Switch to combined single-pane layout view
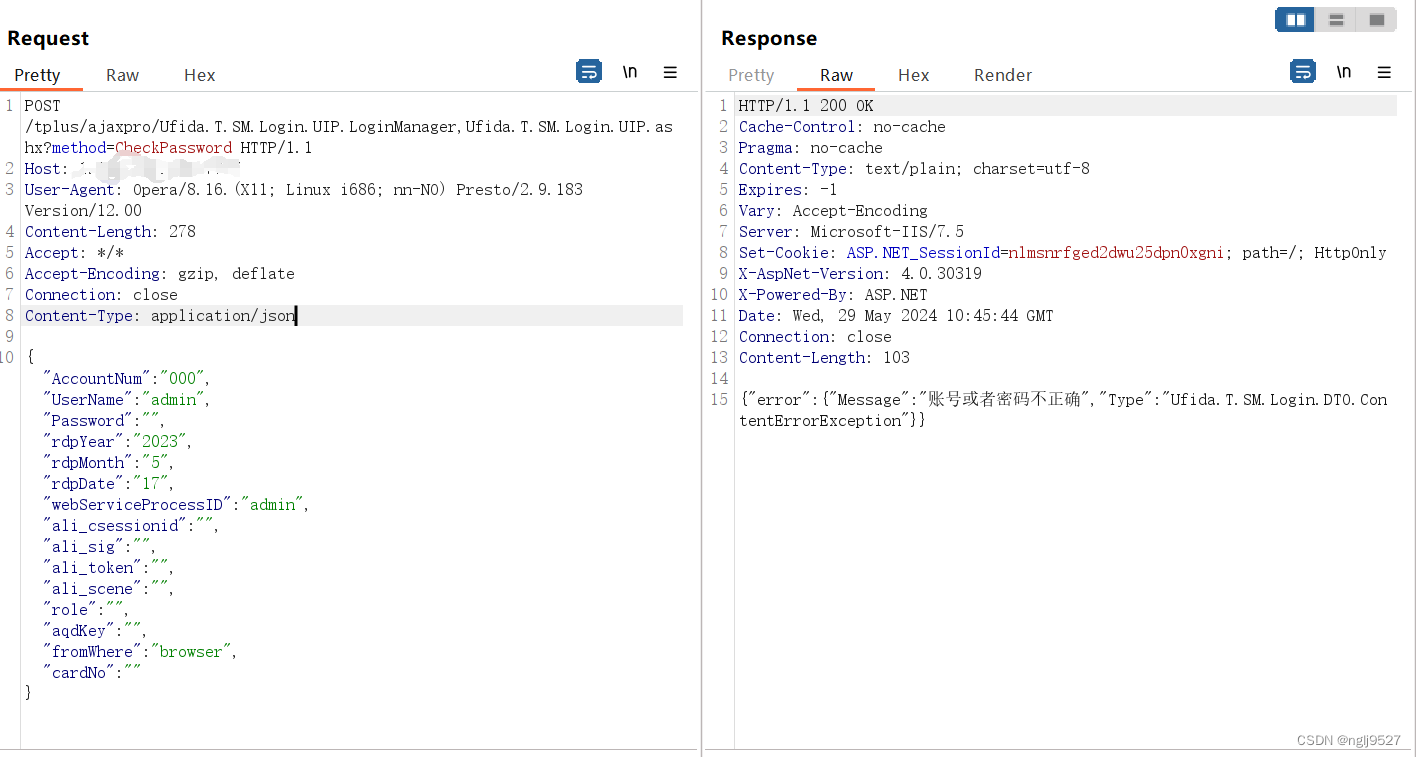Screen dimensions: 1416x757 click(x=1377, y=20)
